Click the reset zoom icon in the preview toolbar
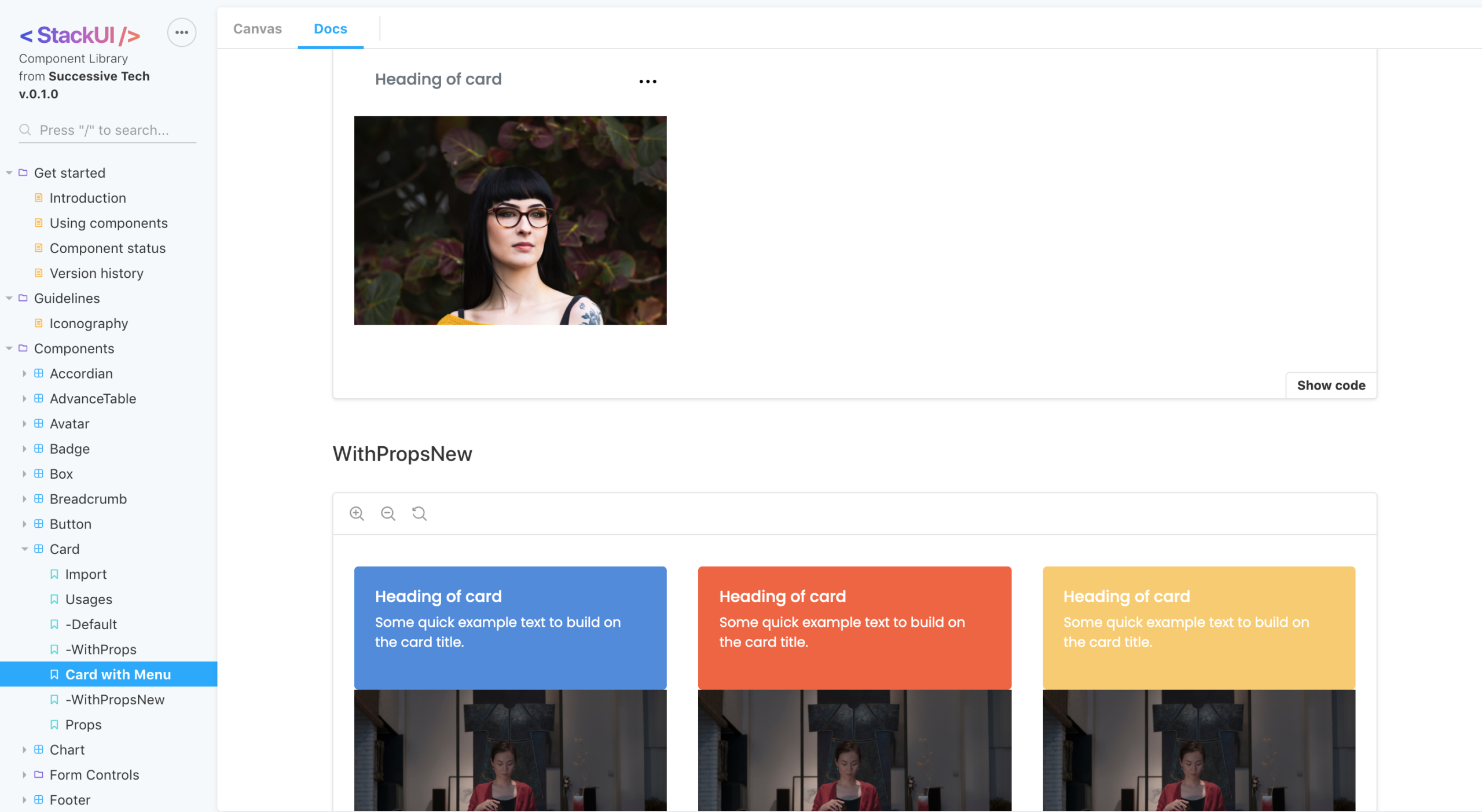Viewport: 1482px width, 812px height. pyautogui.click(x=419, y=513)
